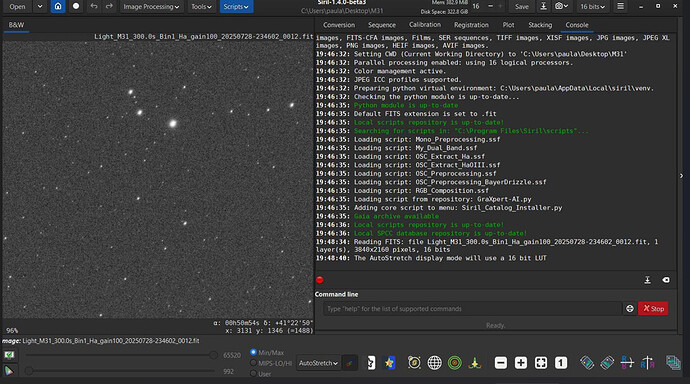This screenshot has width=690, height=384.
Task: Click the green concentric target icon
Action: [x=455, y=363]
